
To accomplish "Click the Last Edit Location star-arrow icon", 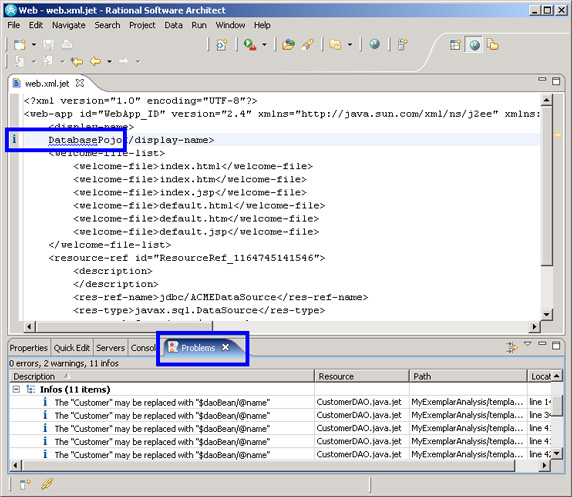I will click(x=77, y=61).
